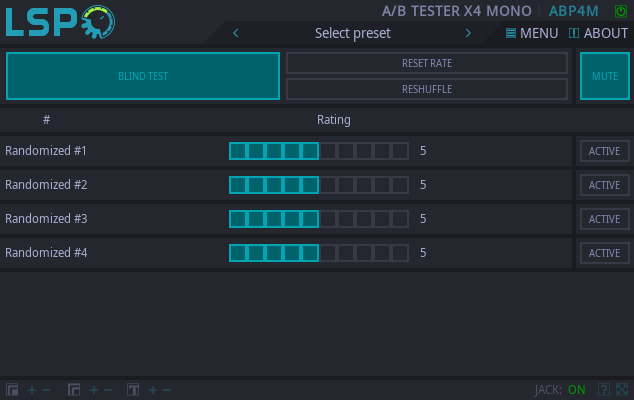The width and height of the screenshot is (634, 400).
Task: Activate Randomized #2 channel
Action: [x=604, y=185]
